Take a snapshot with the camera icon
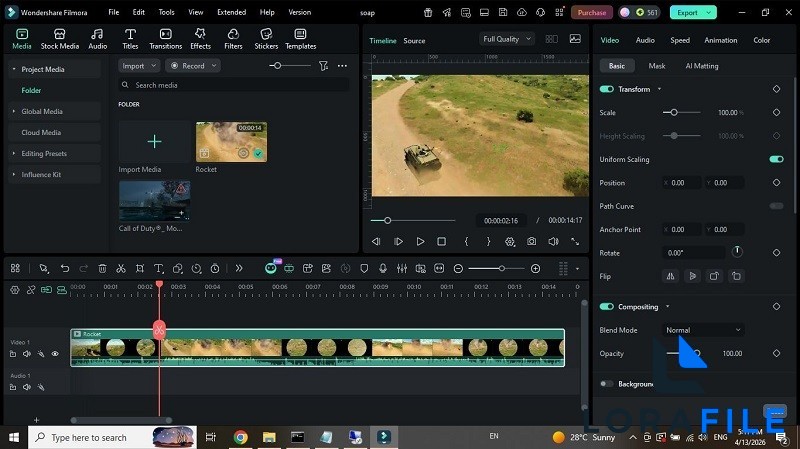Image resolution: width=800 pixels, height=449 pixels. 532,241
